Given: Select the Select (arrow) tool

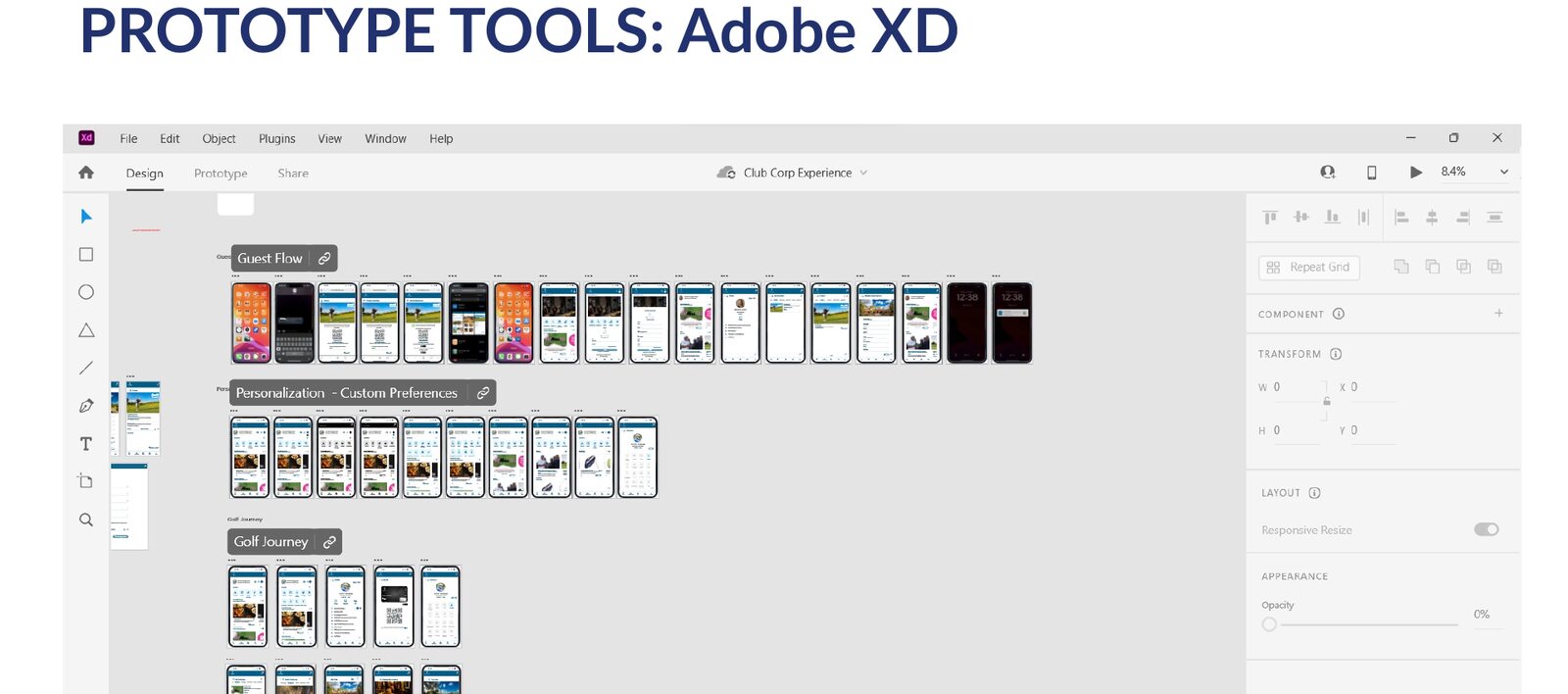Looking at the screenshot, I should 86,217.
